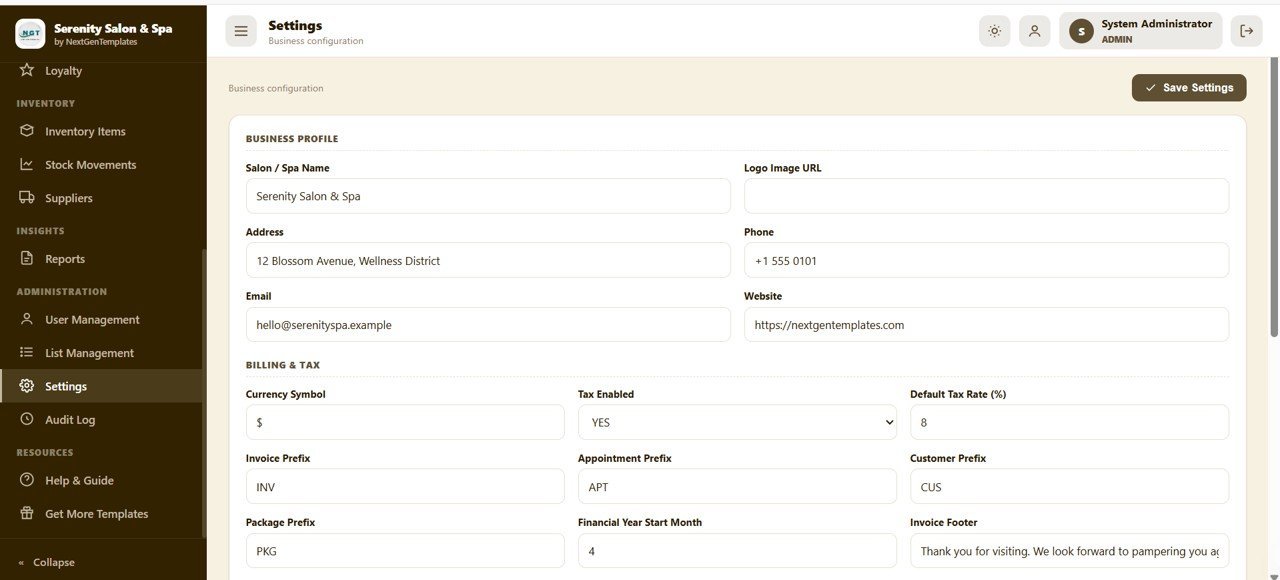Open Help & Guide link
The height and width of the screenshot is (580, 1280).
click(x=101, y=480)
